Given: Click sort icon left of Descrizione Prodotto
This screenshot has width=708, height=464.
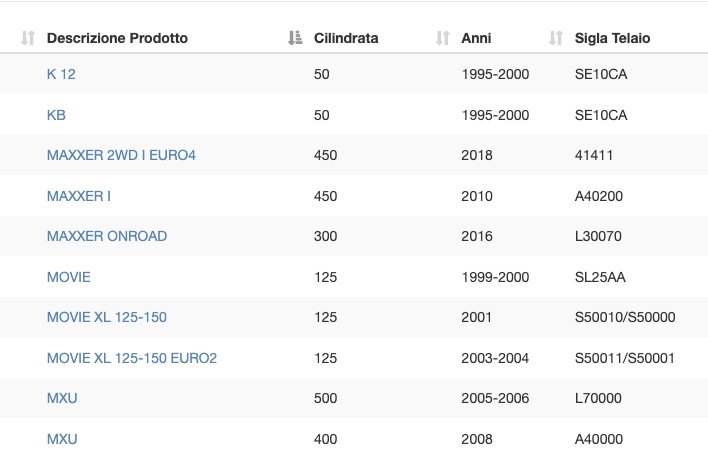Looking at the screenshot, I should pyautogui.click(x=28, y=38).
